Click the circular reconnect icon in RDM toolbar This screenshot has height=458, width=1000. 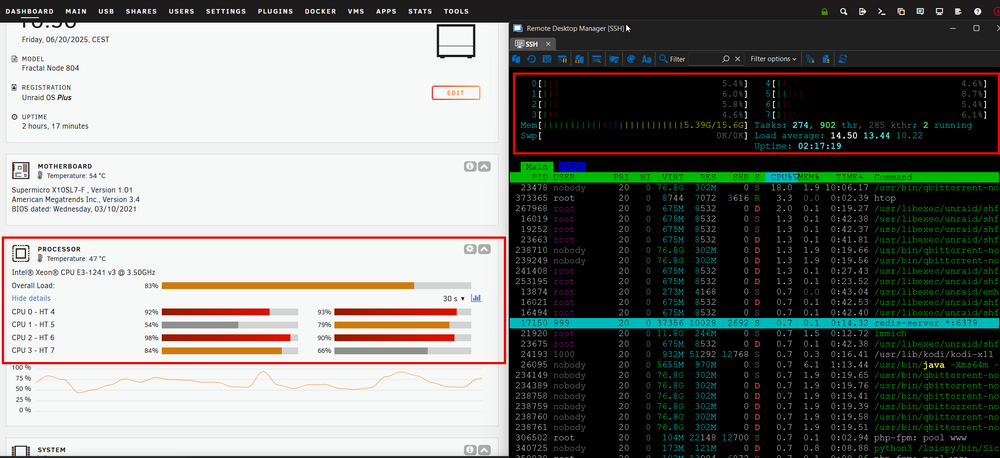coord(531,59)
